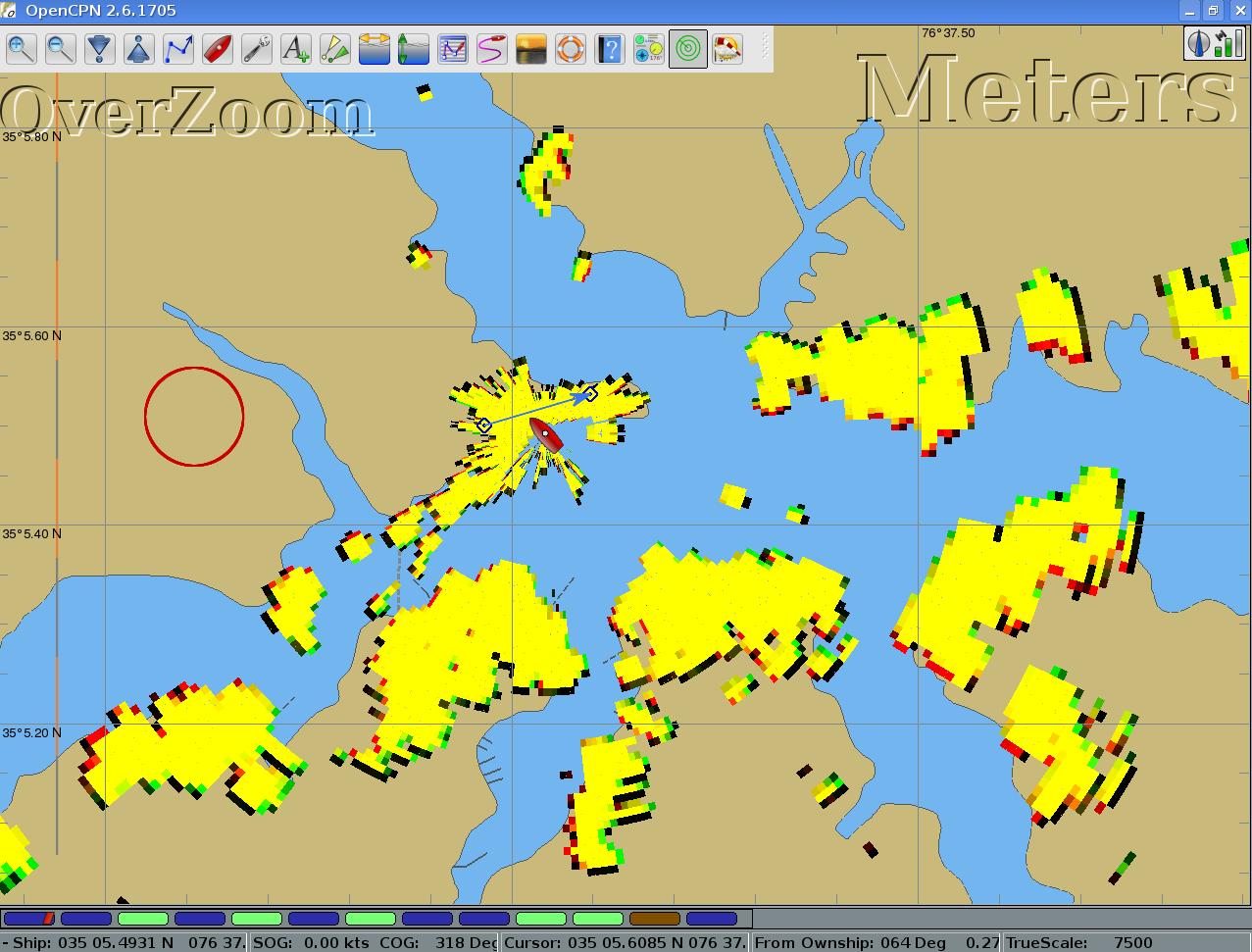This screenshot has height=952, width=1252.
Task: Shift to smaller scale chart (up arrow)
Action: pyautogui.click(x=139, y=48)
